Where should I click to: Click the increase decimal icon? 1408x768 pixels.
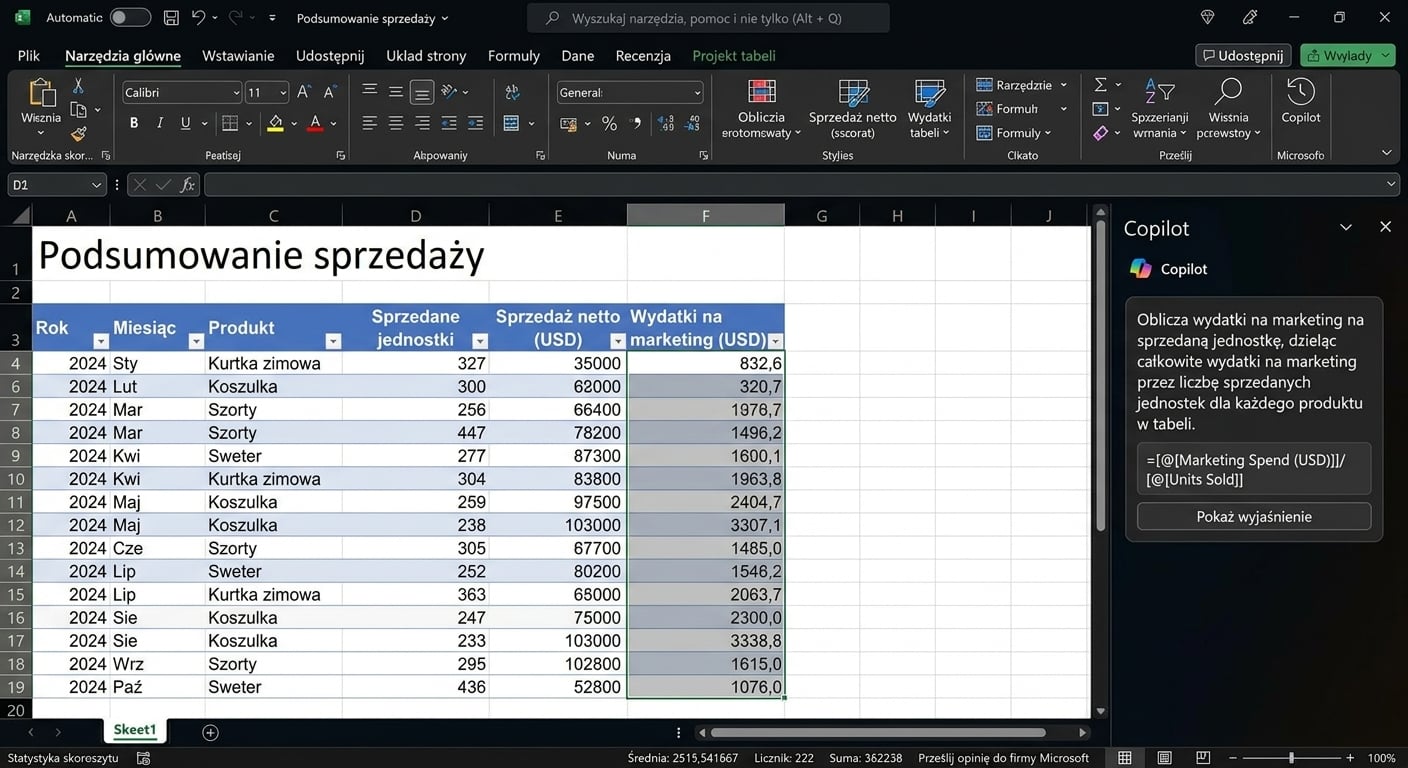[666, 124]
